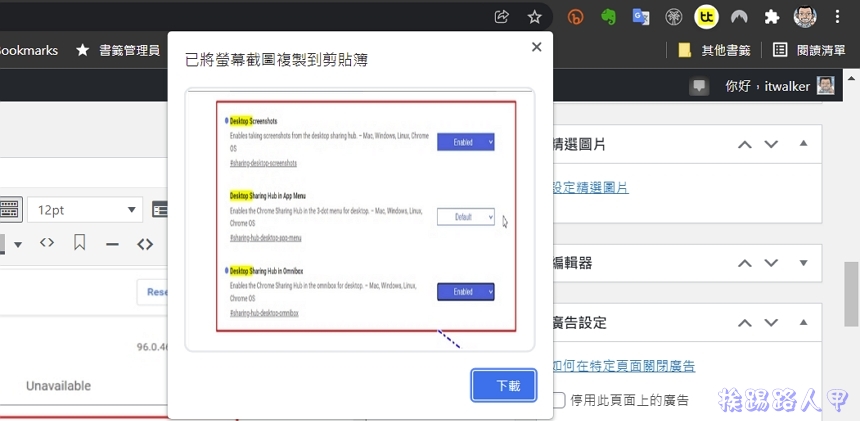Expand the 編輯器 panel with triangle toggle

tap(804, 263)
